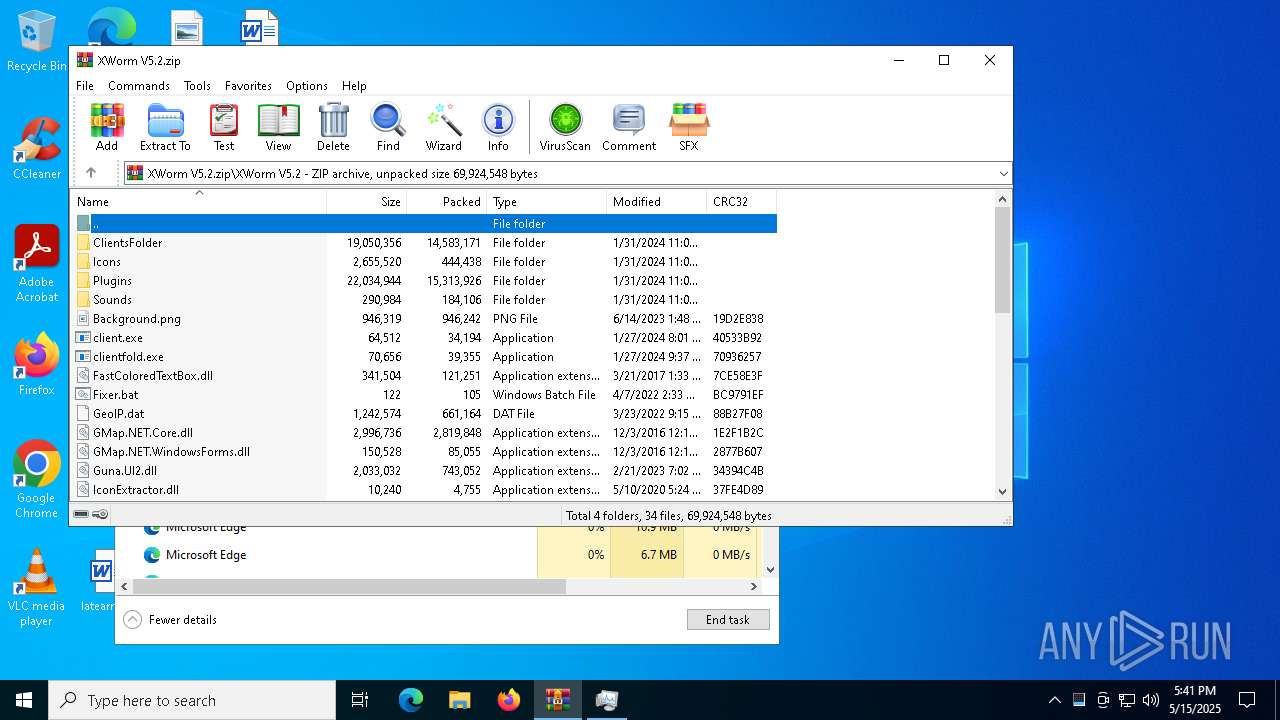Open the Tools menu
Screen dimensions: 1280x720
197,86
